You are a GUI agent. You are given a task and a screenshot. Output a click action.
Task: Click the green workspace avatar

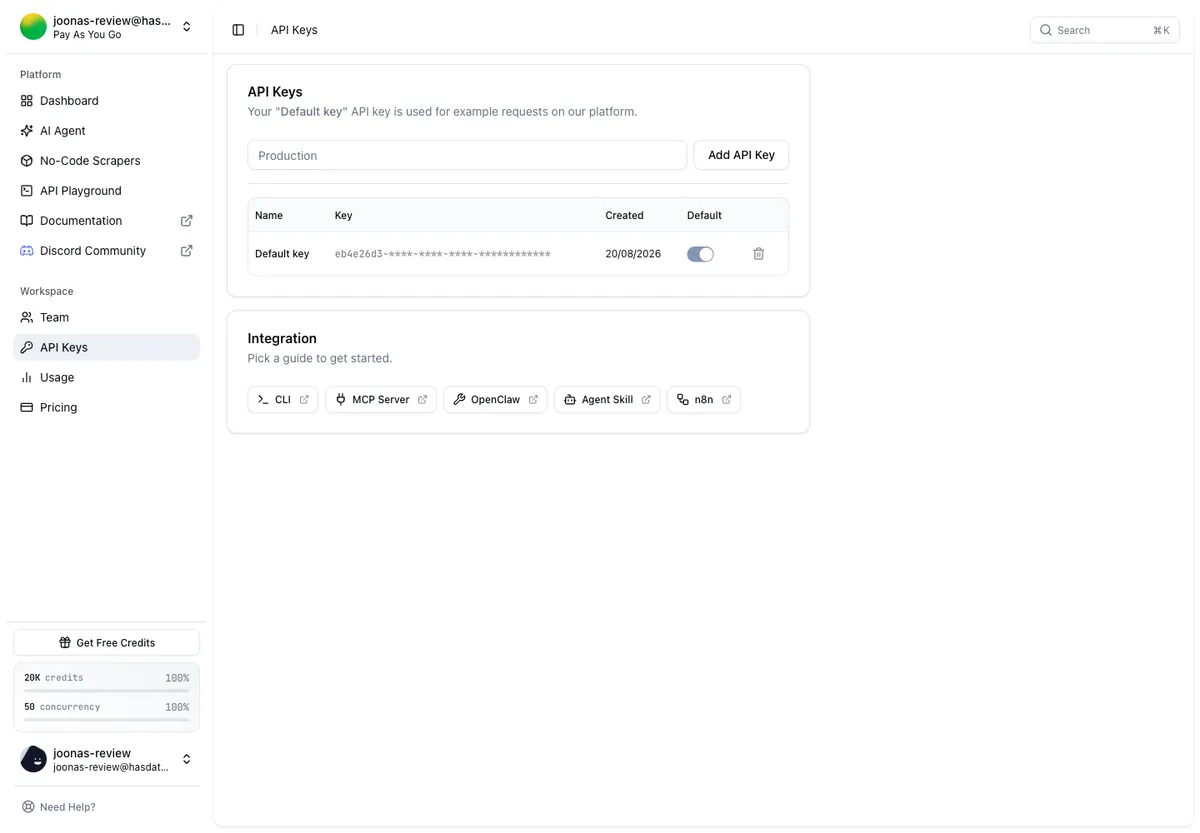coord(34,27)
